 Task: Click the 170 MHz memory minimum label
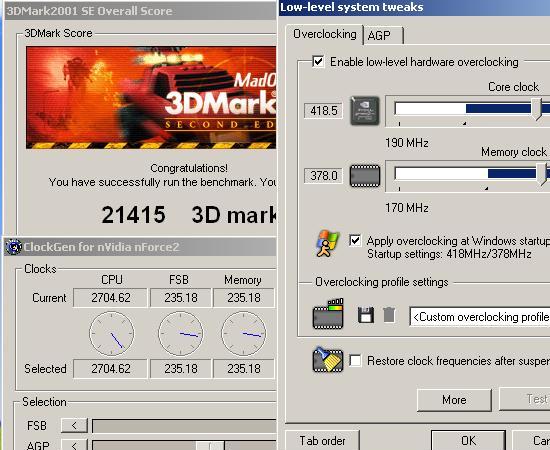click(407, 208)
